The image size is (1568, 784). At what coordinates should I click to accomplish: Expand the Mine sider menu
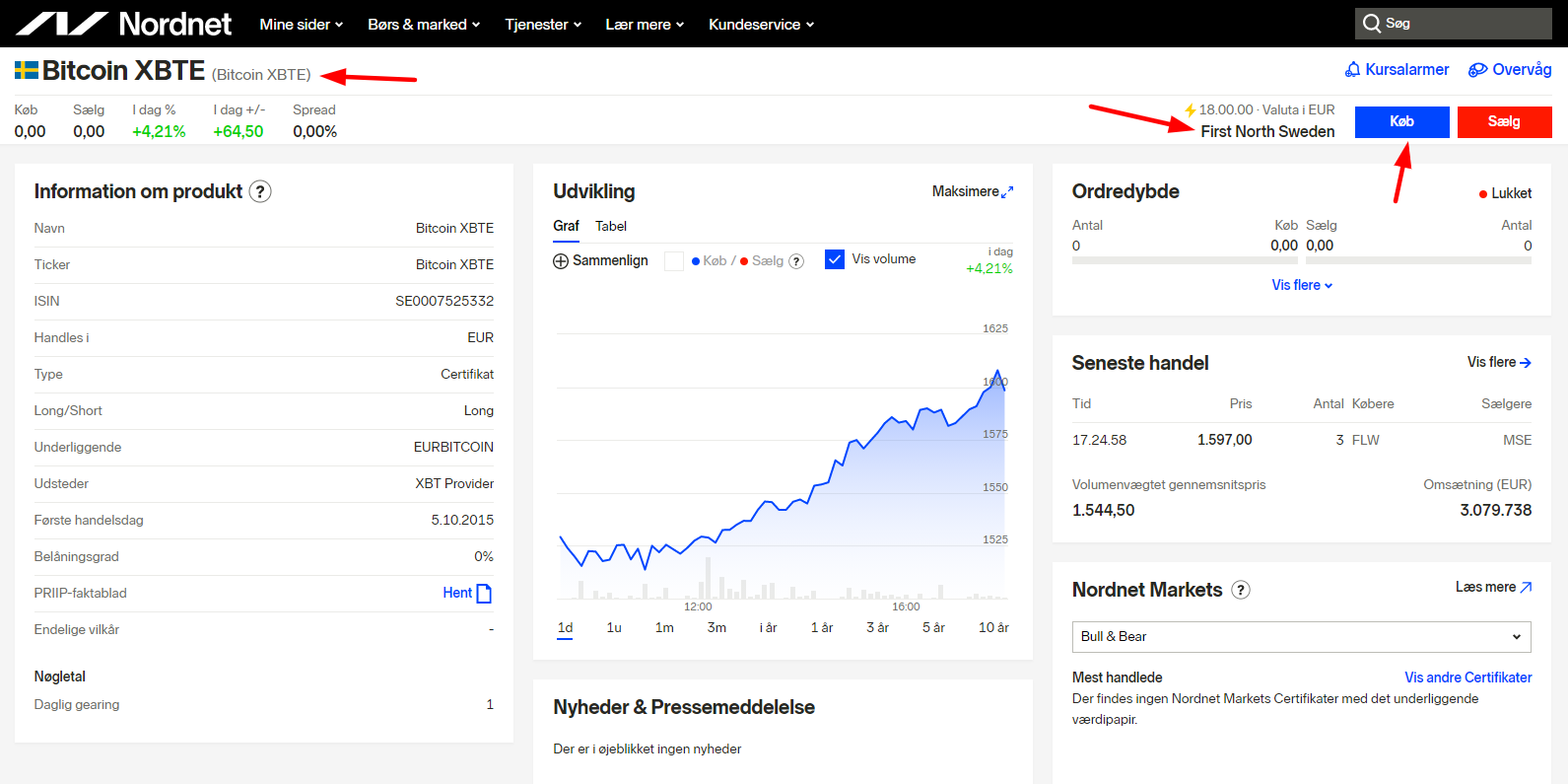302,24
